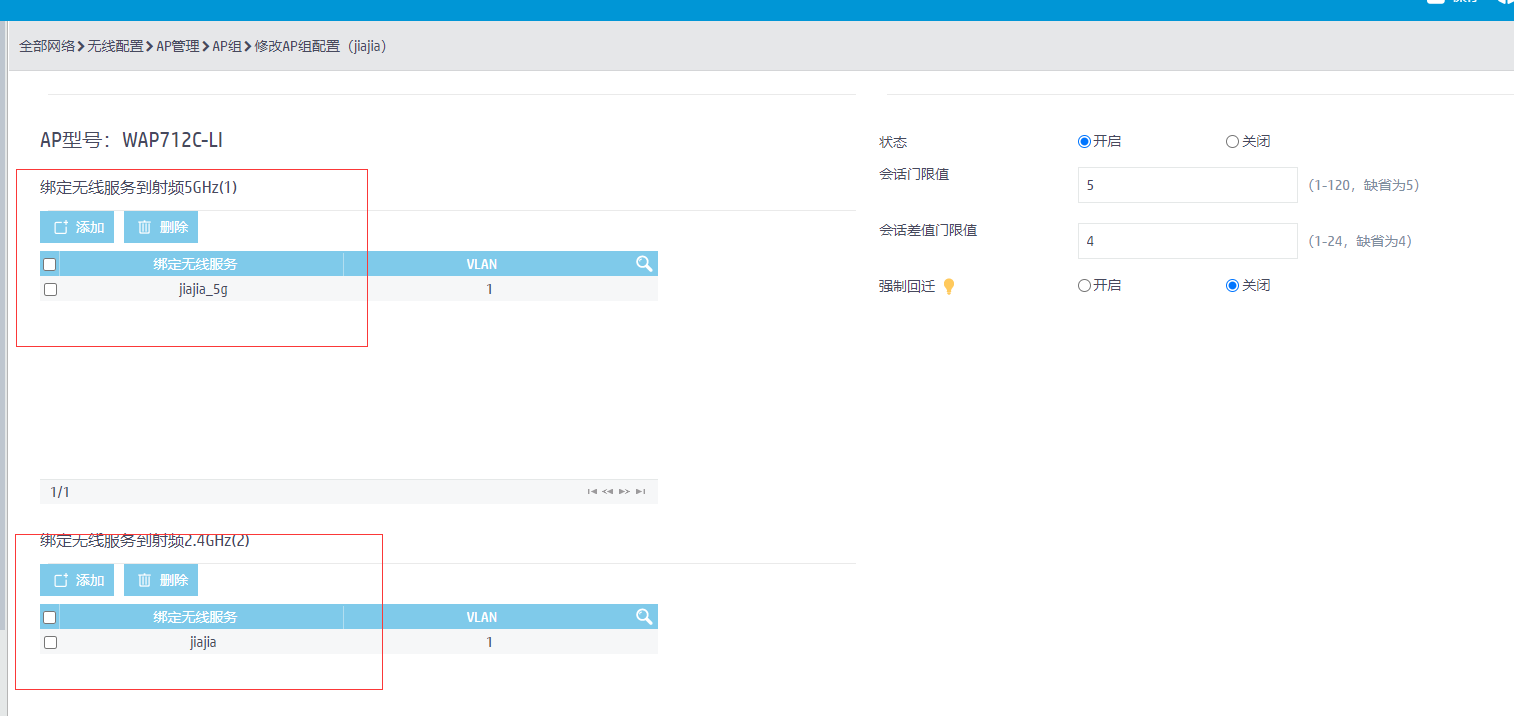Screen dimensions: 1514x716
Task: Click the 1/1 page indicator in the 5GHz table
Action: pos(60,492)
